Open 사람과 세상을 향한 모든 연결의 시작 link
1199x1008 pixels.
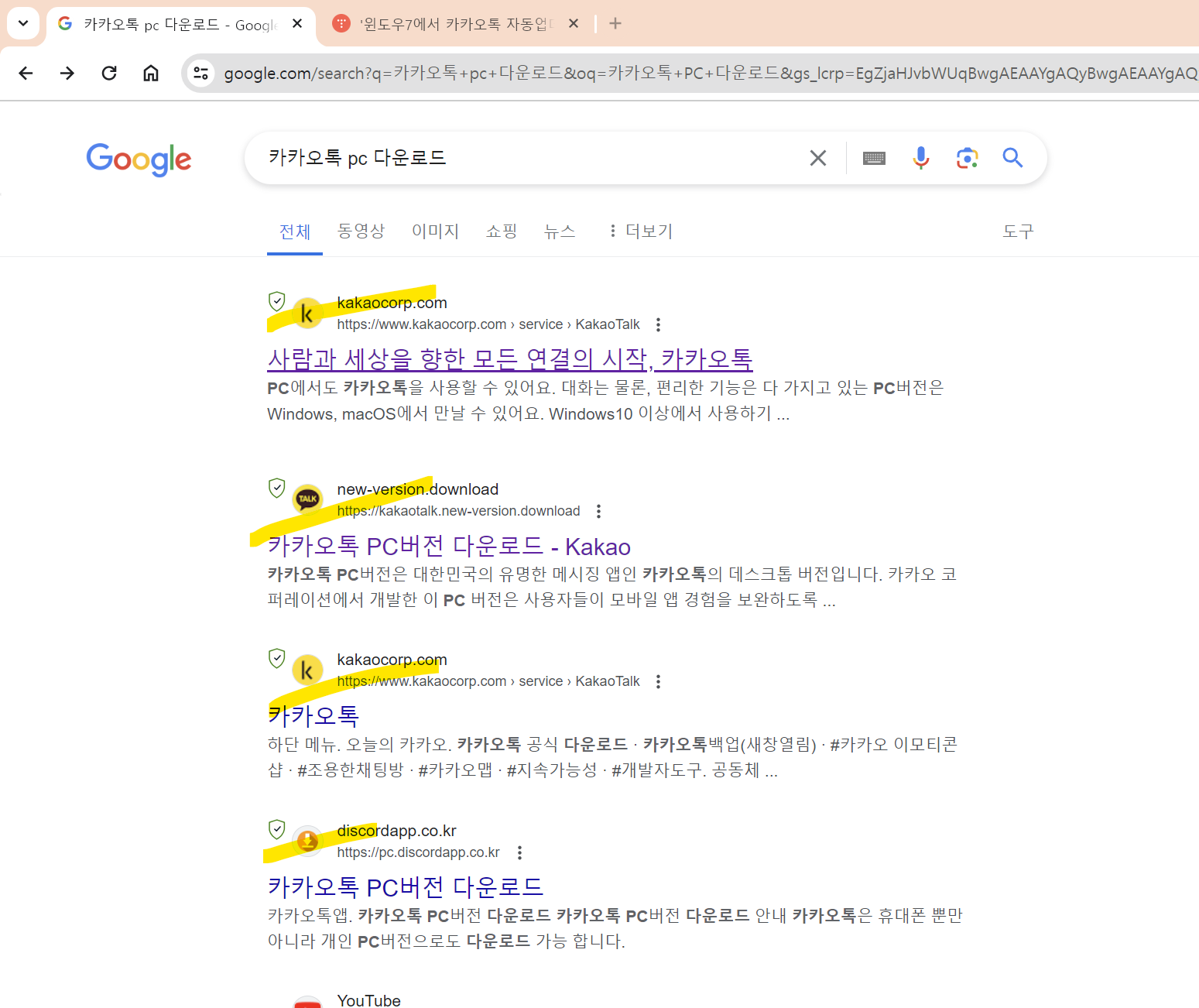coord(510,358)
